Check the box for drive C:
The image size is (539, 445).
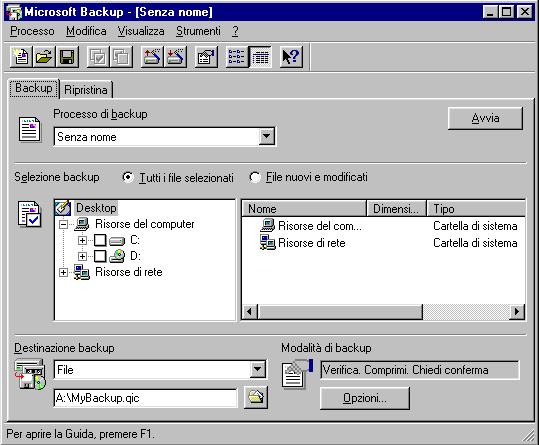(100, 240)
